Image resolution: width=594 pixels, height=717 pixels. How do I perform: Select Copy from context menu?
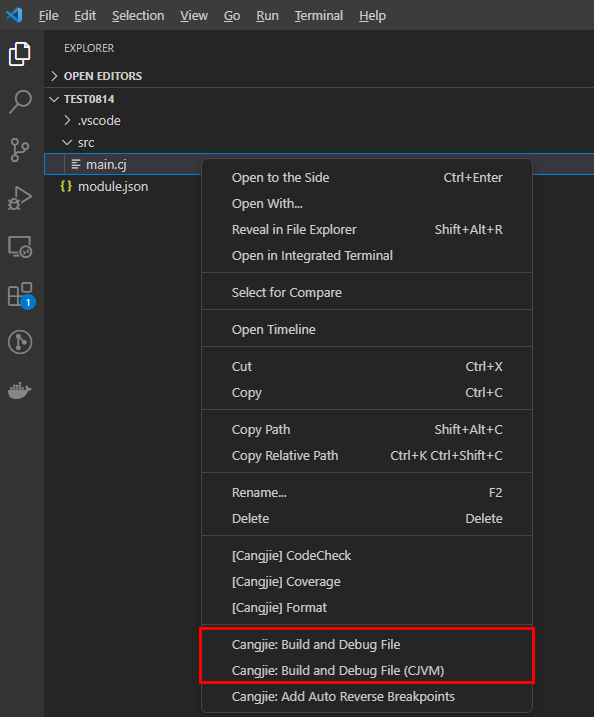pos(367,393)
